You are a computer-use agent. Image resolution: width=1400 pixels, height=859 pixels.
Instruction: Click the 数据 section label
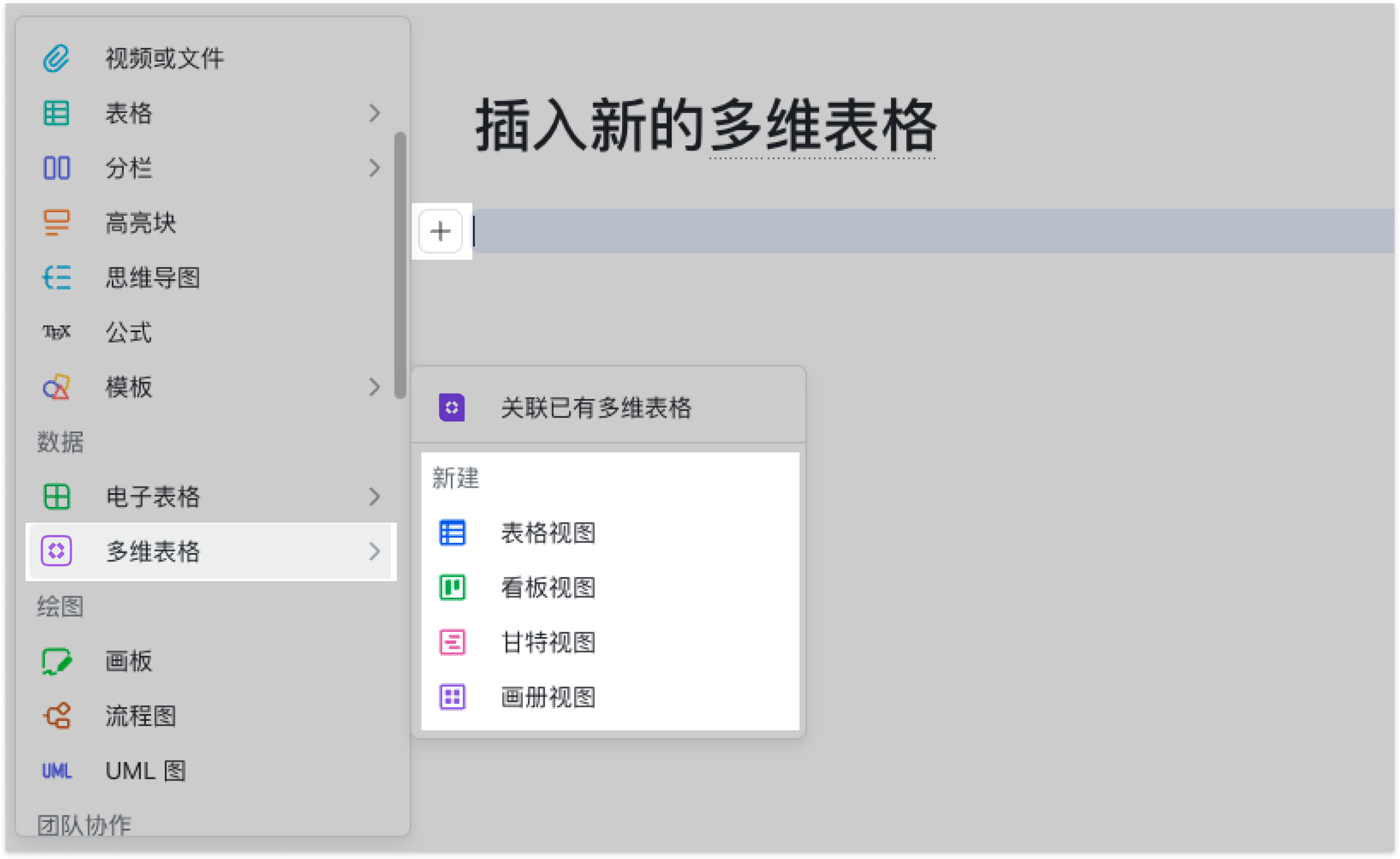pos(61,442)
